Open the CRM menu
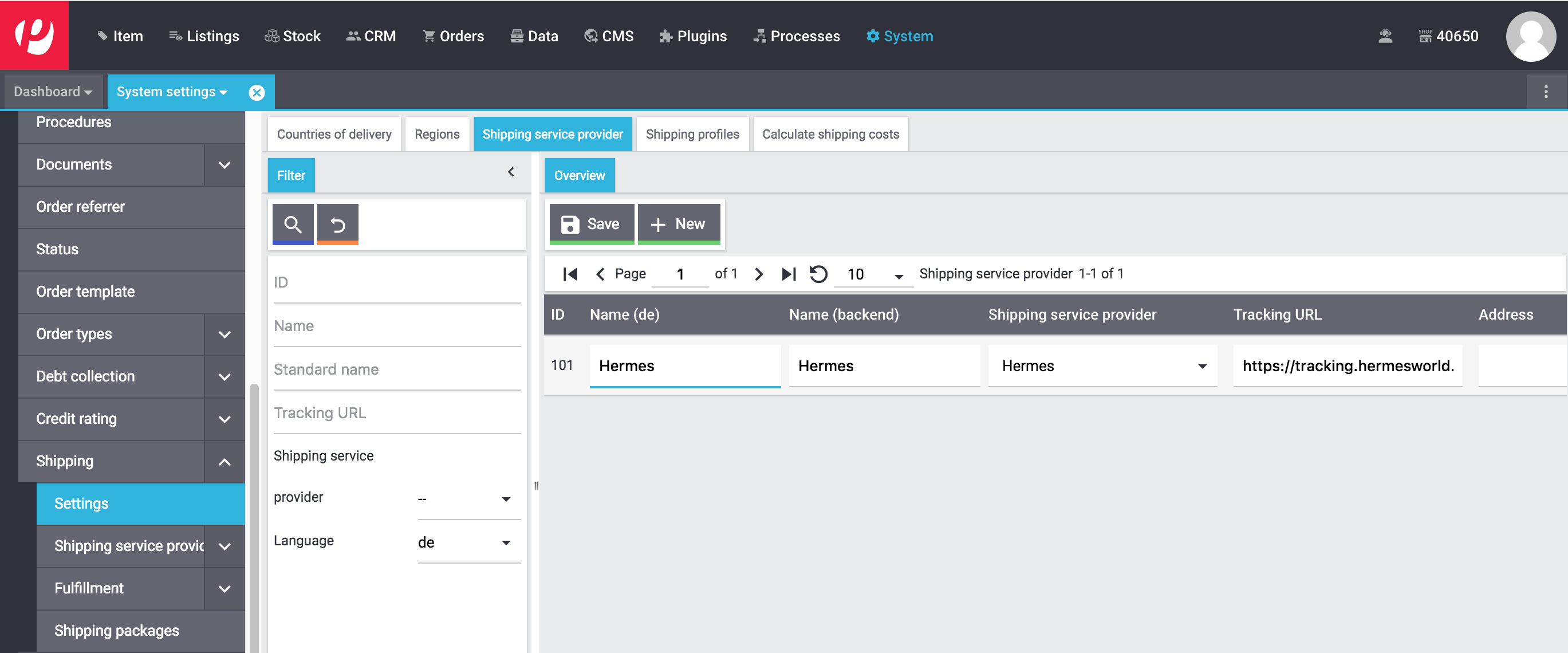This screenshot has width=1568, height=653. point(371,37)
